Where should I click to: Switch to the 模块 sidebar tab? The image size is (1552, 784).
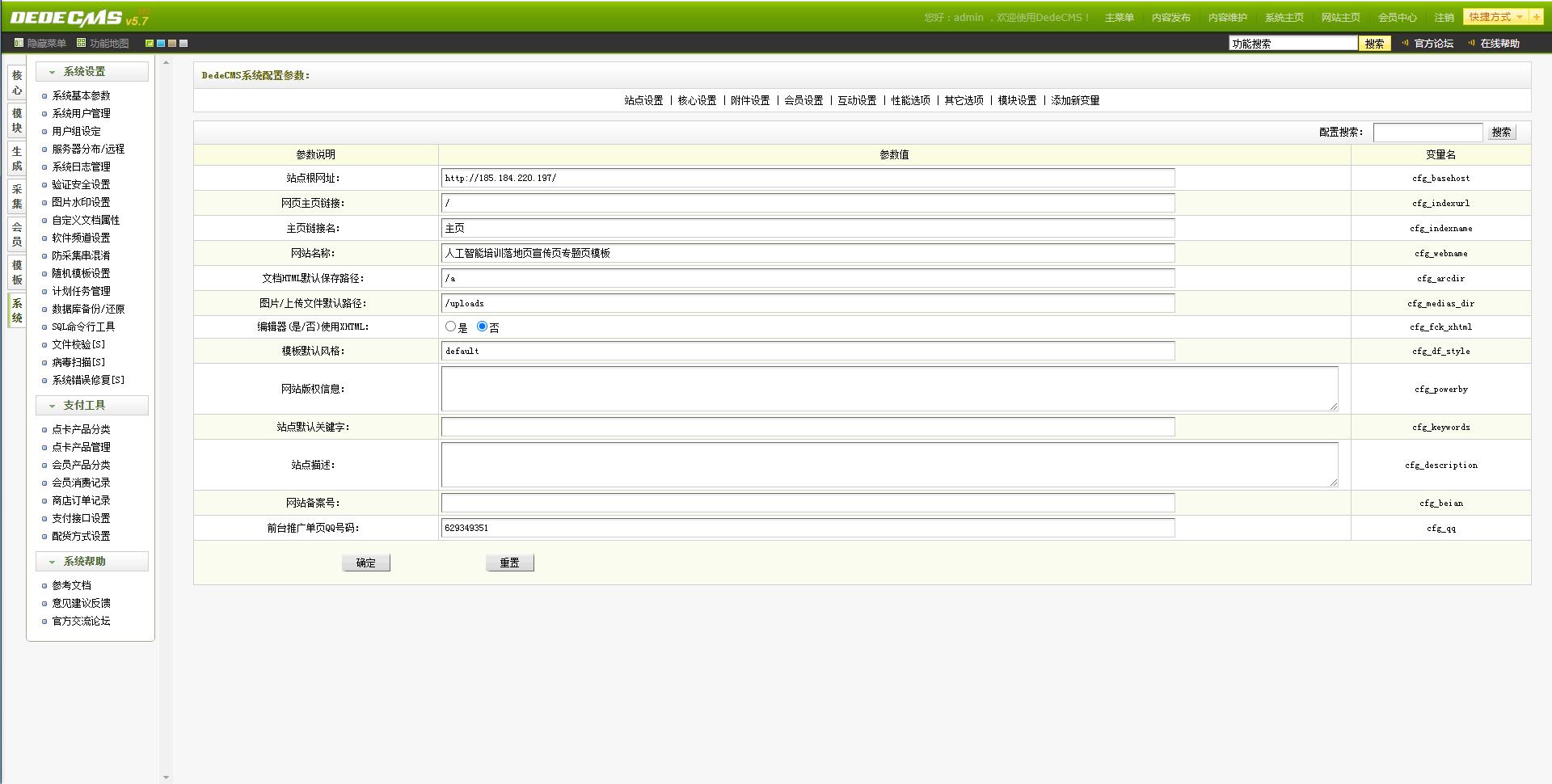[17, 121]
